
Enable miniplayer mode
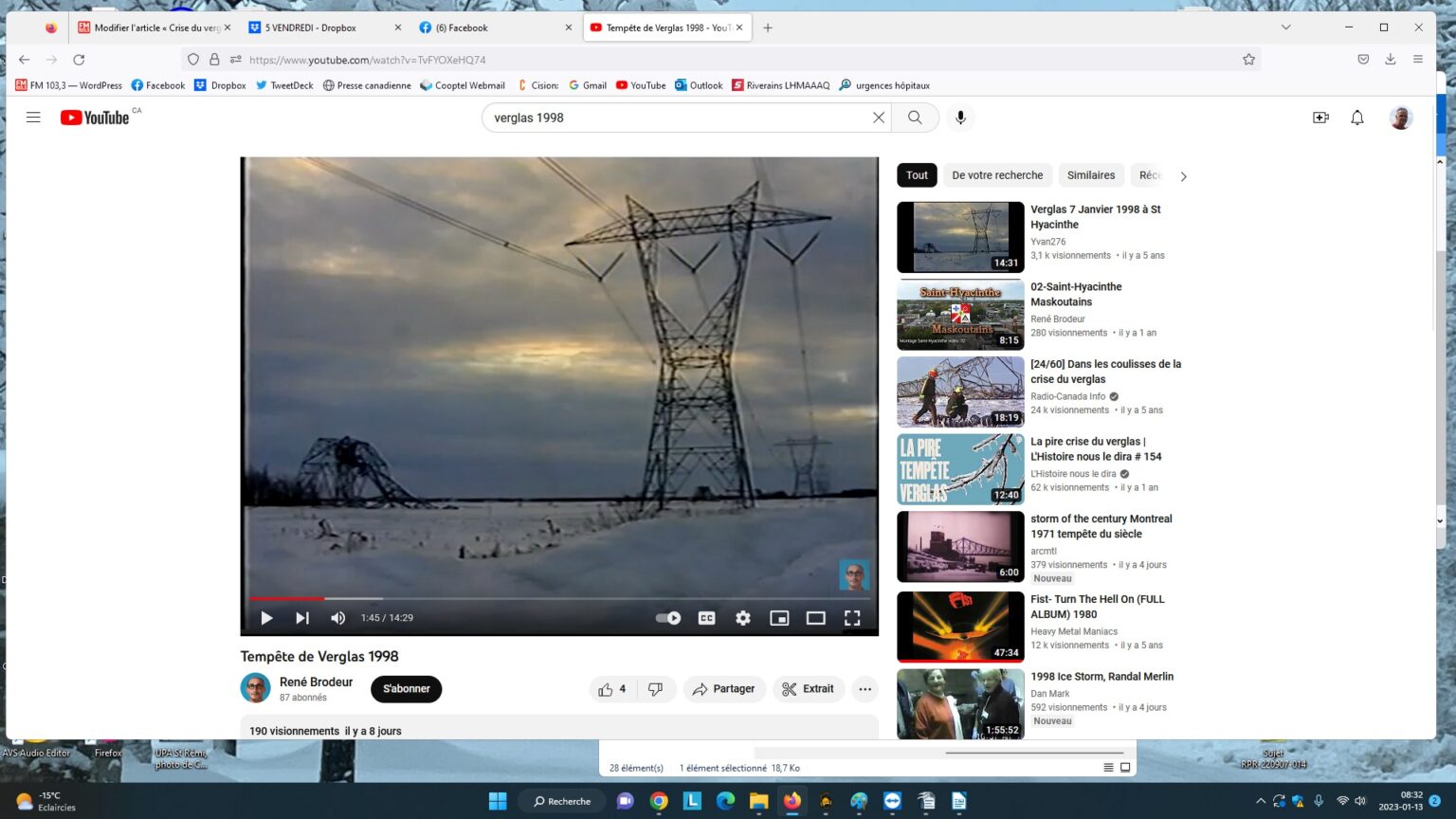click(779, 618)
